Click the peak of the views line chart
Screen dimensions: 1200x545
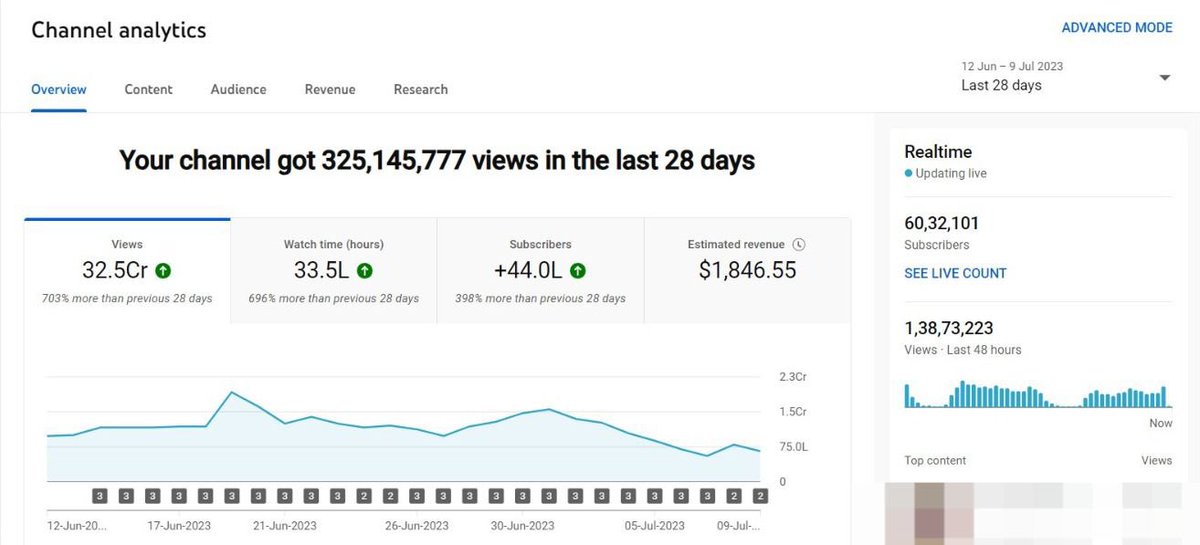pyautogui.click(x=232, y=392)
